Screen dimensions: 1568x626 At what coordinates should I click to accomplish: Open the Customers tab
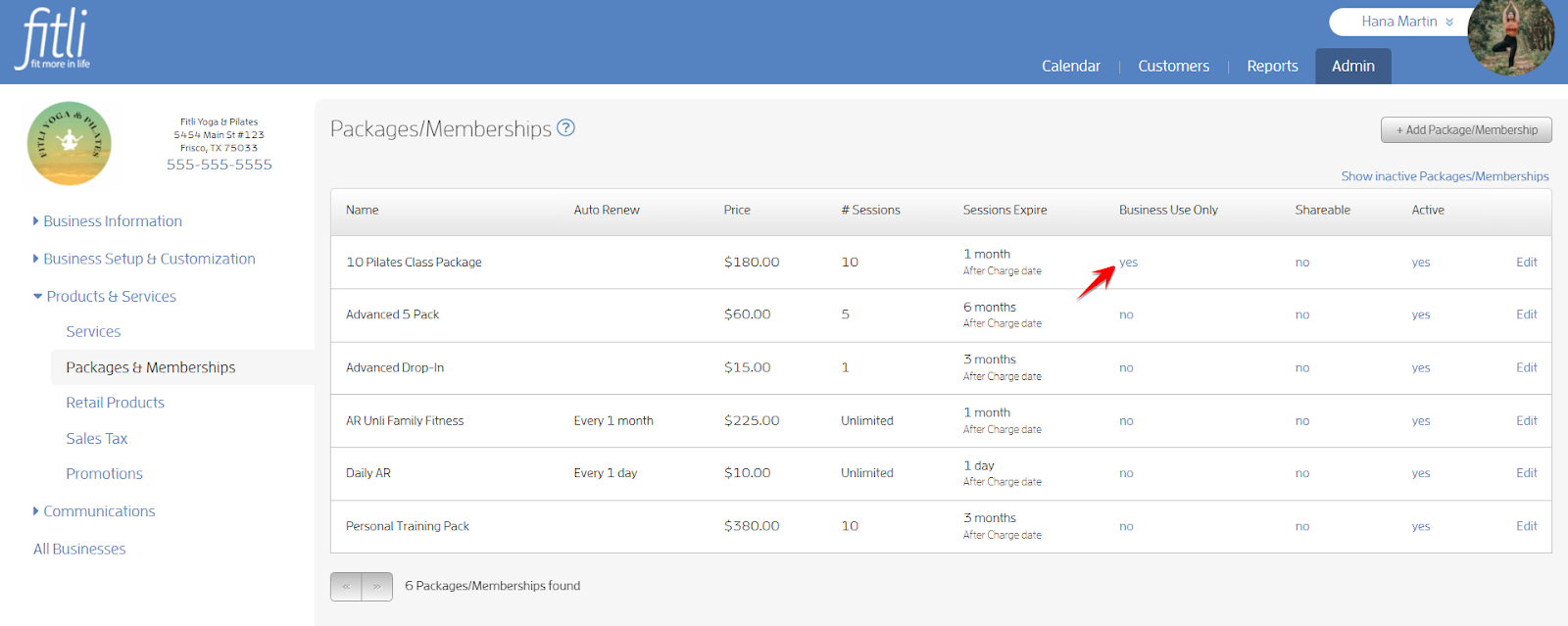coord(1173,66)
